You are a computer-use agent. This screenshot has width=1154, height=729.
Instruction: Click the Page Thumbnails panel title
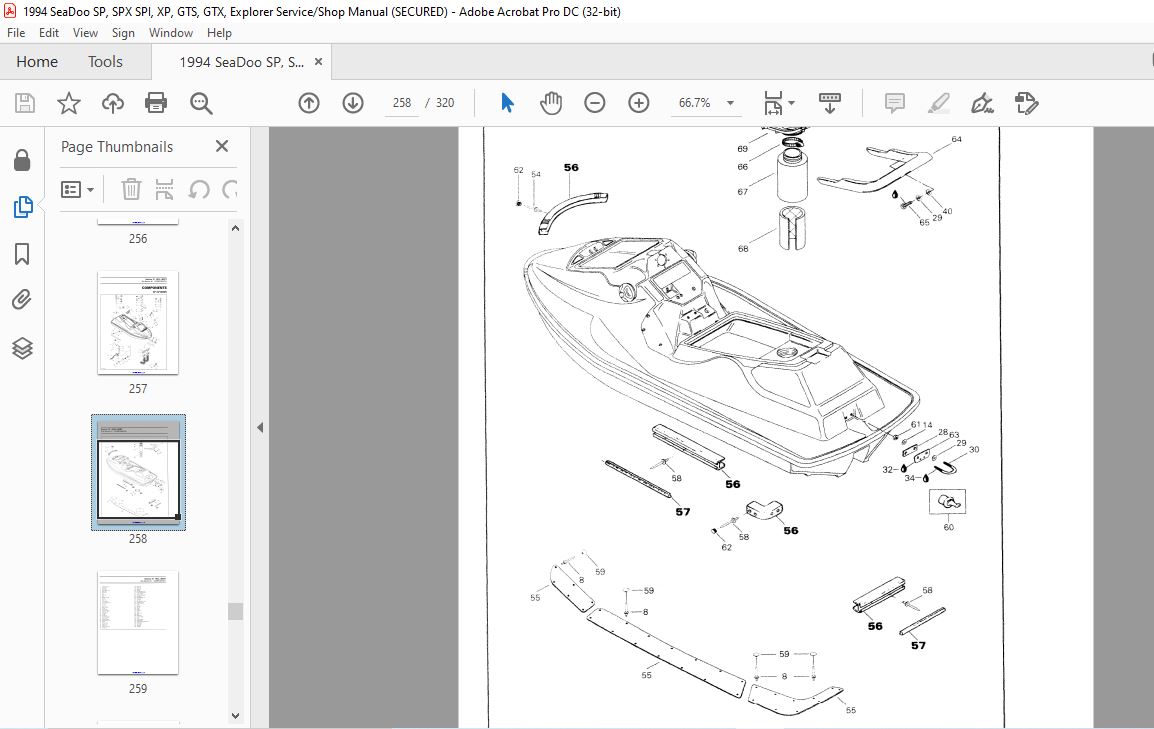click(x=117, y=146)
